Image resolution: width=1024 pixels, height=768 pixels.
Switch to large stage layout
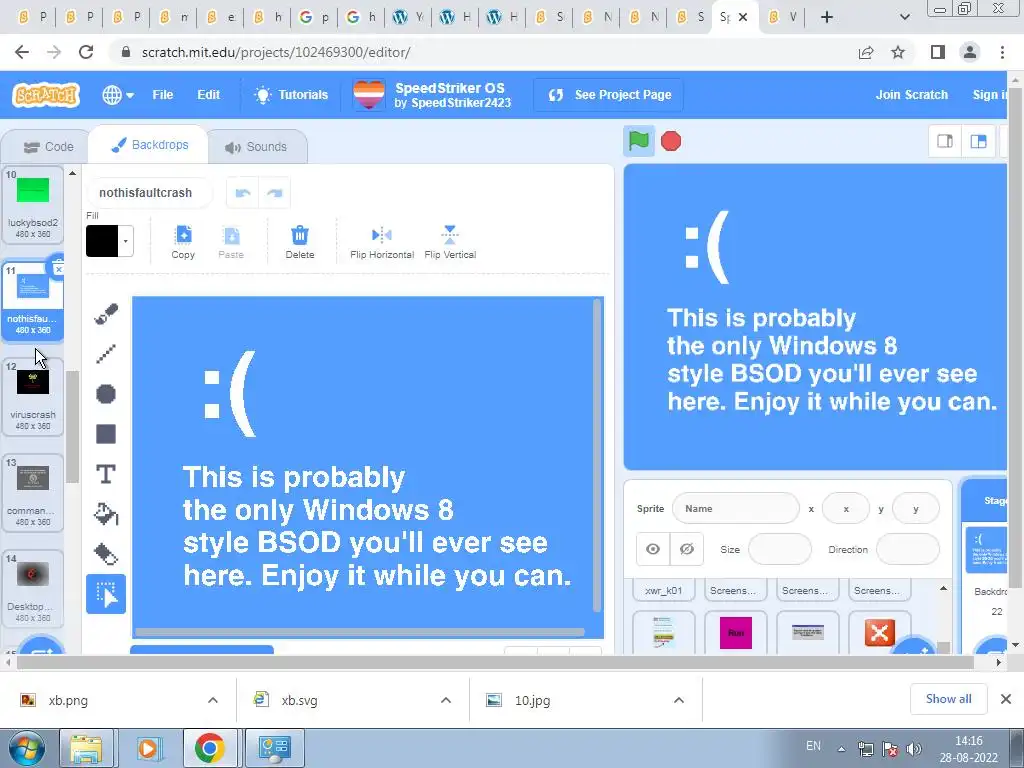[978, 141]
